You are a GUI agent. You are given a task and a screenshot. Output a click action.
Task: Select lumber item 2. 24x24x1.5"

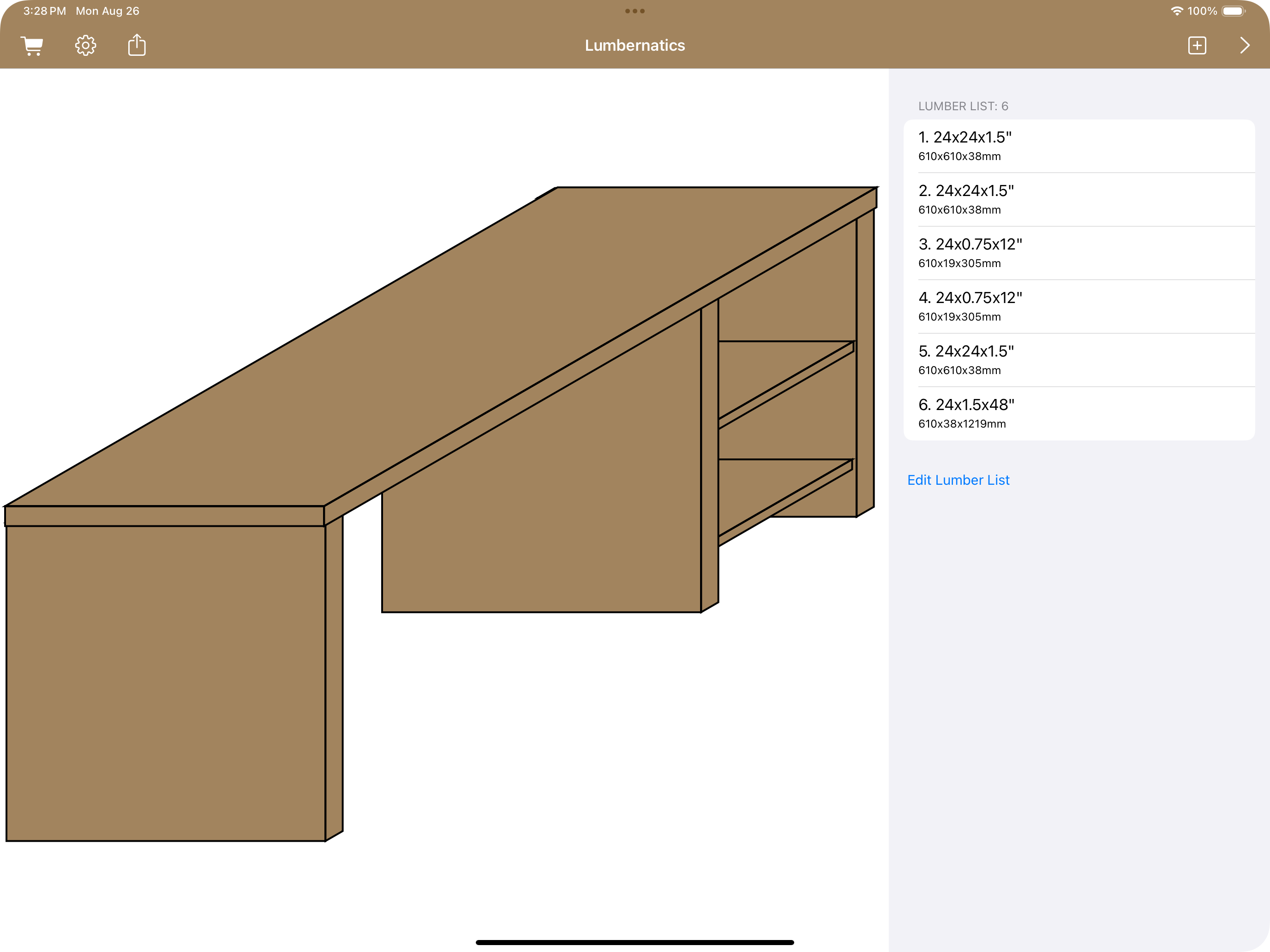[1079, 199]
